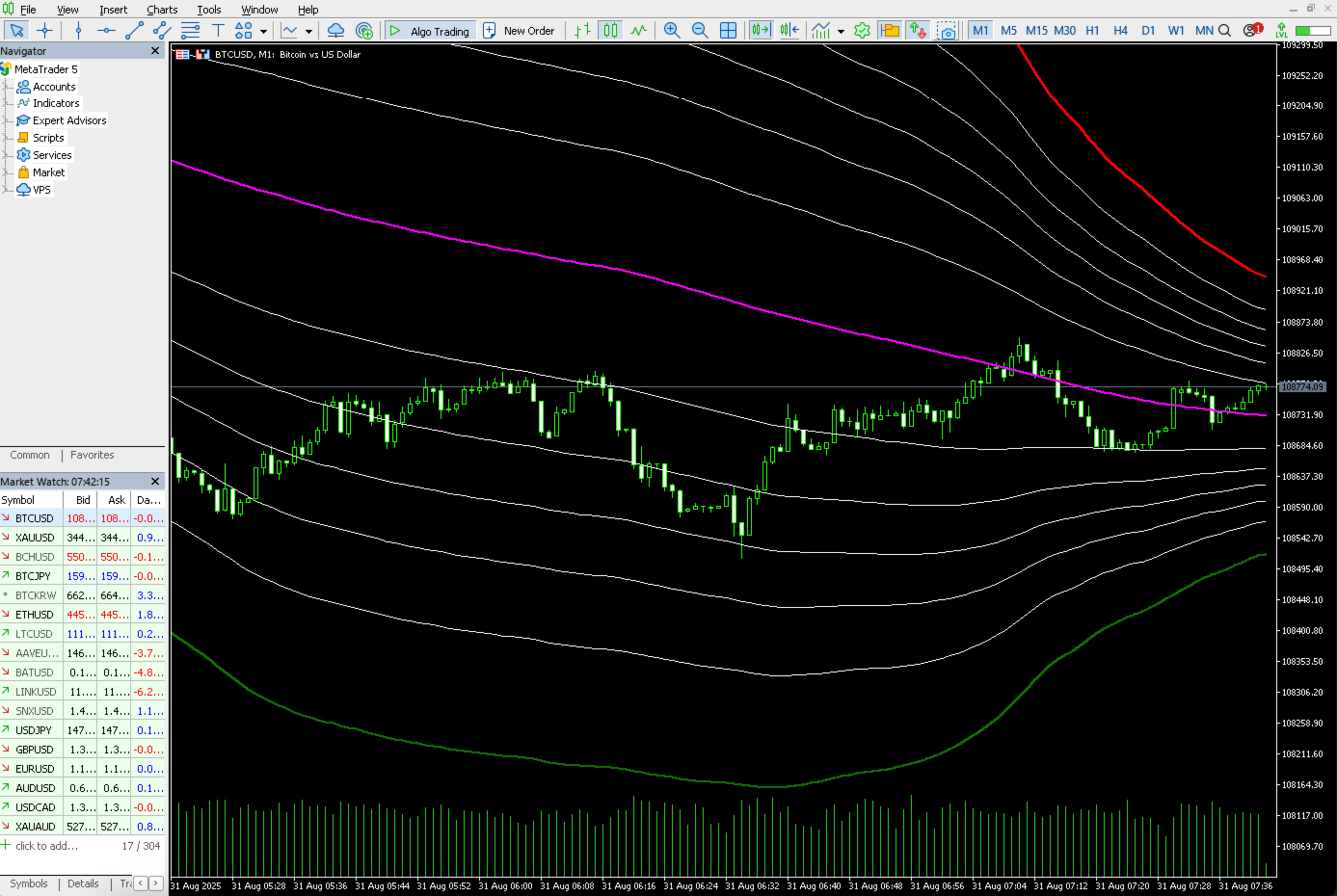Select the equidistant channel tool

point(162,31)
